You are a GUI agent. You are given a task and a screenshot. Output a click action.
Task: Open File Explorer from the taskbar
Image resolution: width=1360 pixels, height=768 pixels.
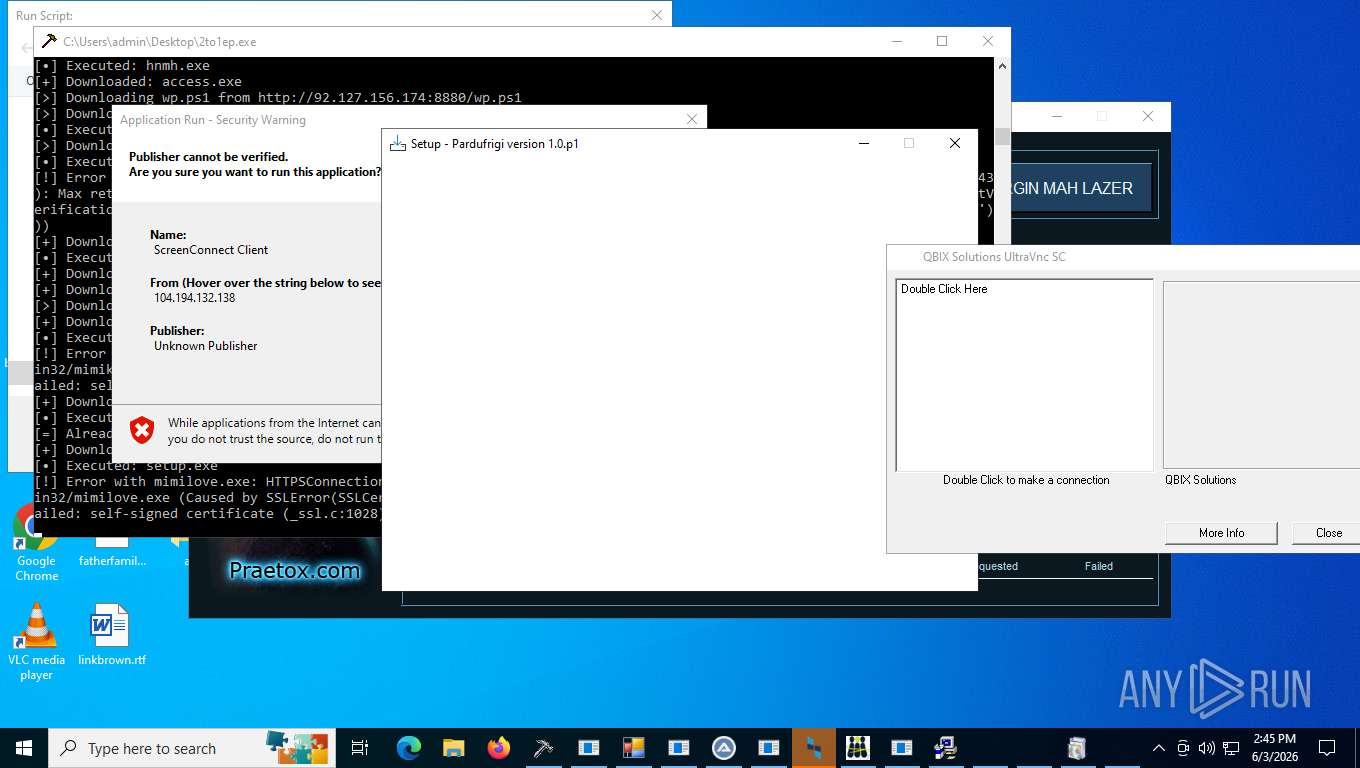coord(454,747)
